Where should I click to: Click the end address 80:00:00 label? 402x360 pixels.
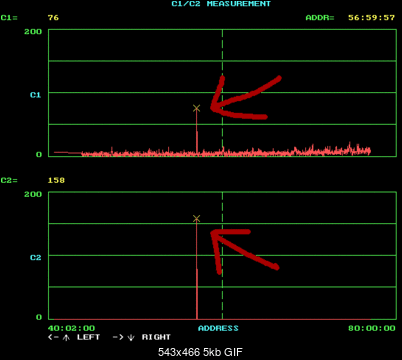(372, 328)
